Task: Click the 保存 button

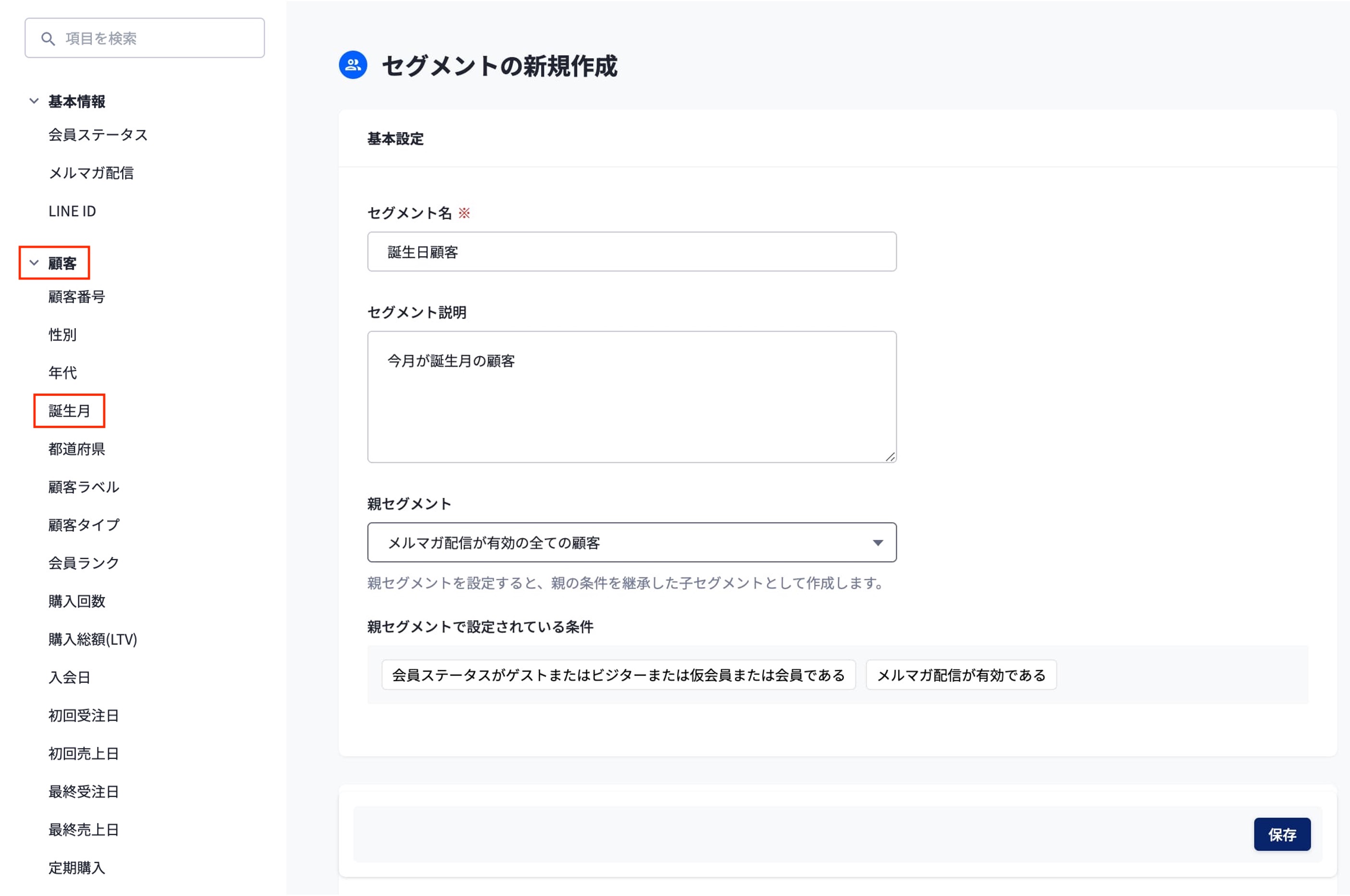Action: pos(1281,835)
